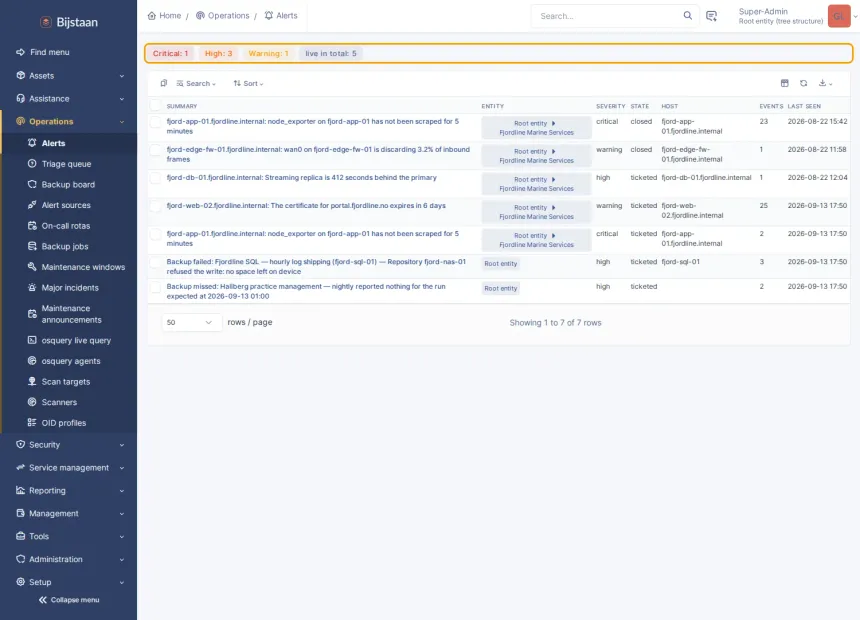Select the fjord-web-02 certificate alert checkbox
This screenshot has width=860, height=620.
156,206
